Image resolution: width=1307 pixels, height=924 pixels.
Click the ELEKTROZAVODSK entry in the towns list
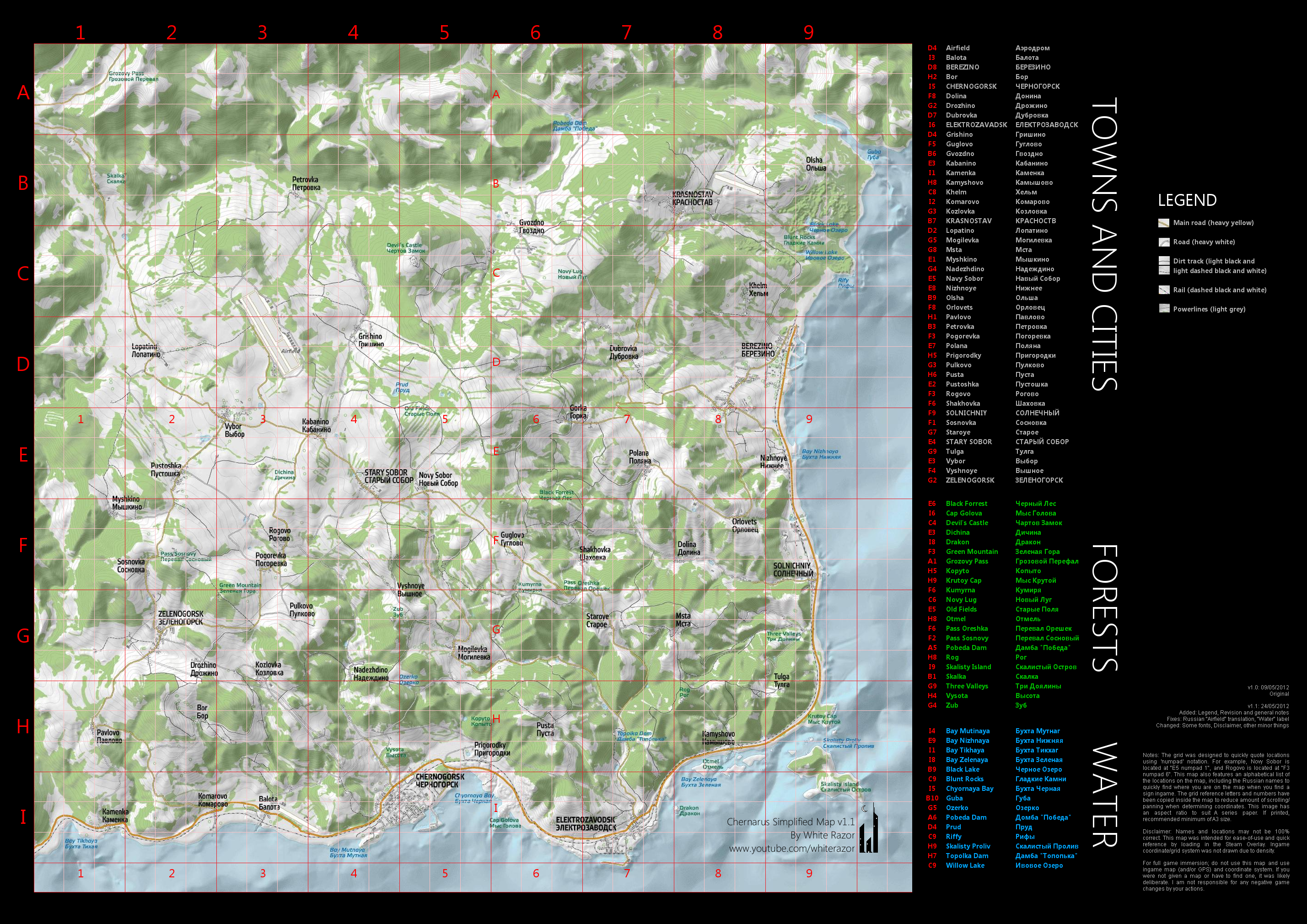[x=976, y=125]
